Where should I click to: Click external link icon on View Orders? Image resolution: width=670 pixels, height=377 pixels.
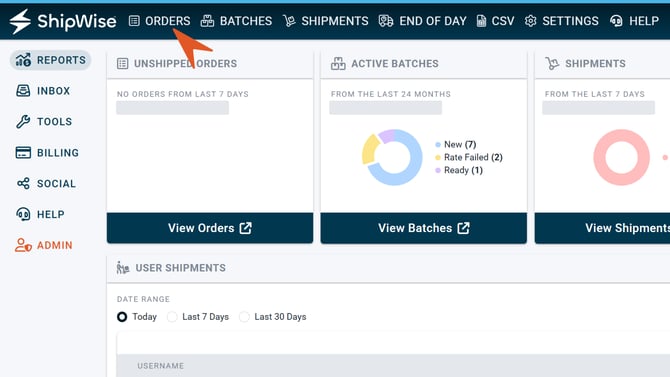[x=246, y=228]
